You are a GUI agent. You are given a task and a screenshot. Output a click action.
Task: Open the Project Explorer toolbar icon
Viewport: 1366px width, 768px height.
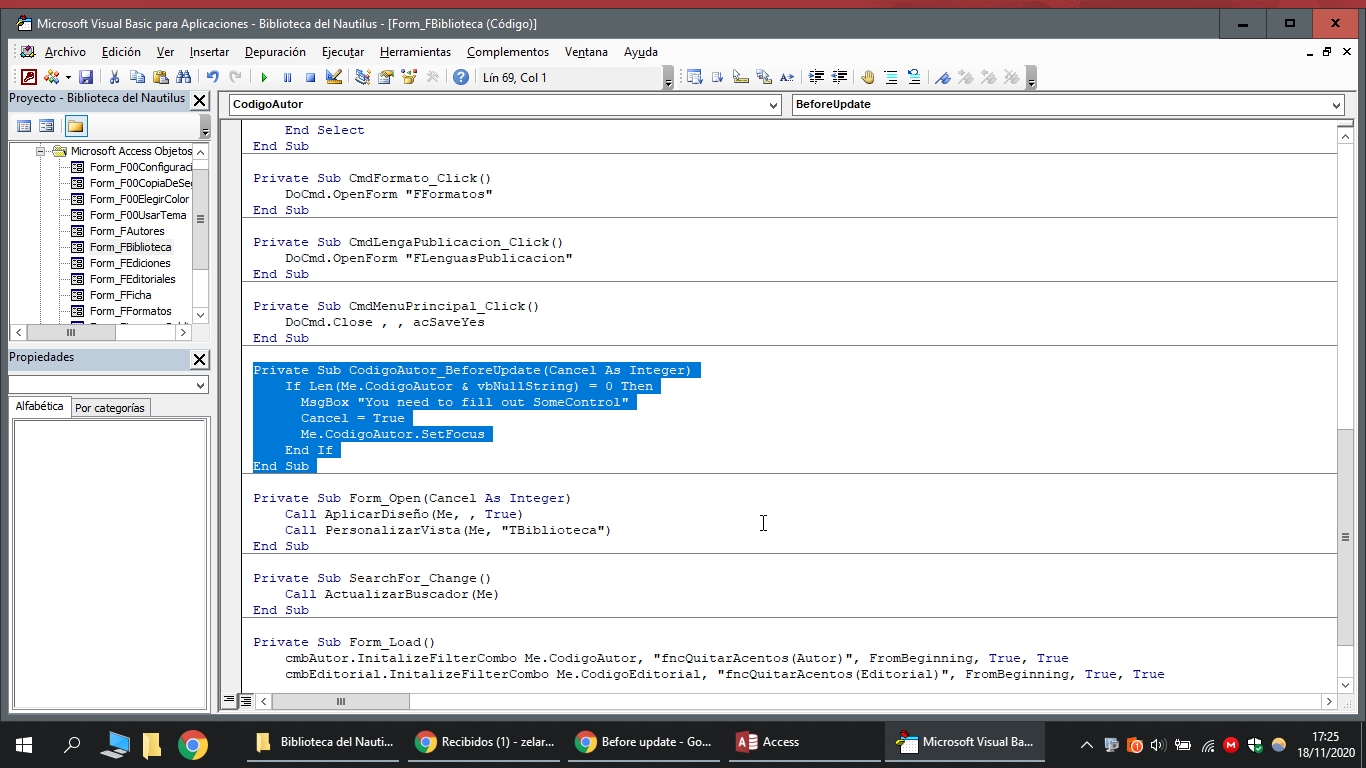tap(362, 77)
